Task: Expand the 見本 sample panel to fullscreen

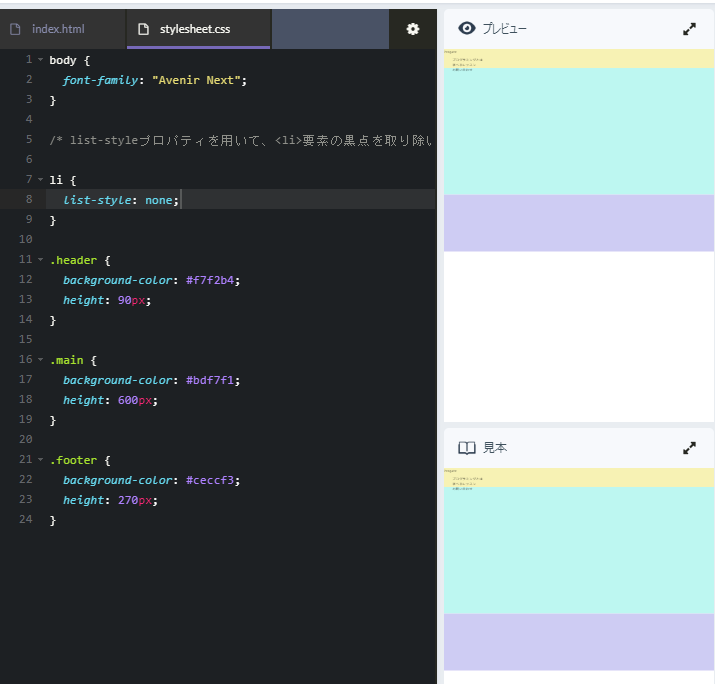Action: click(689, 448)
